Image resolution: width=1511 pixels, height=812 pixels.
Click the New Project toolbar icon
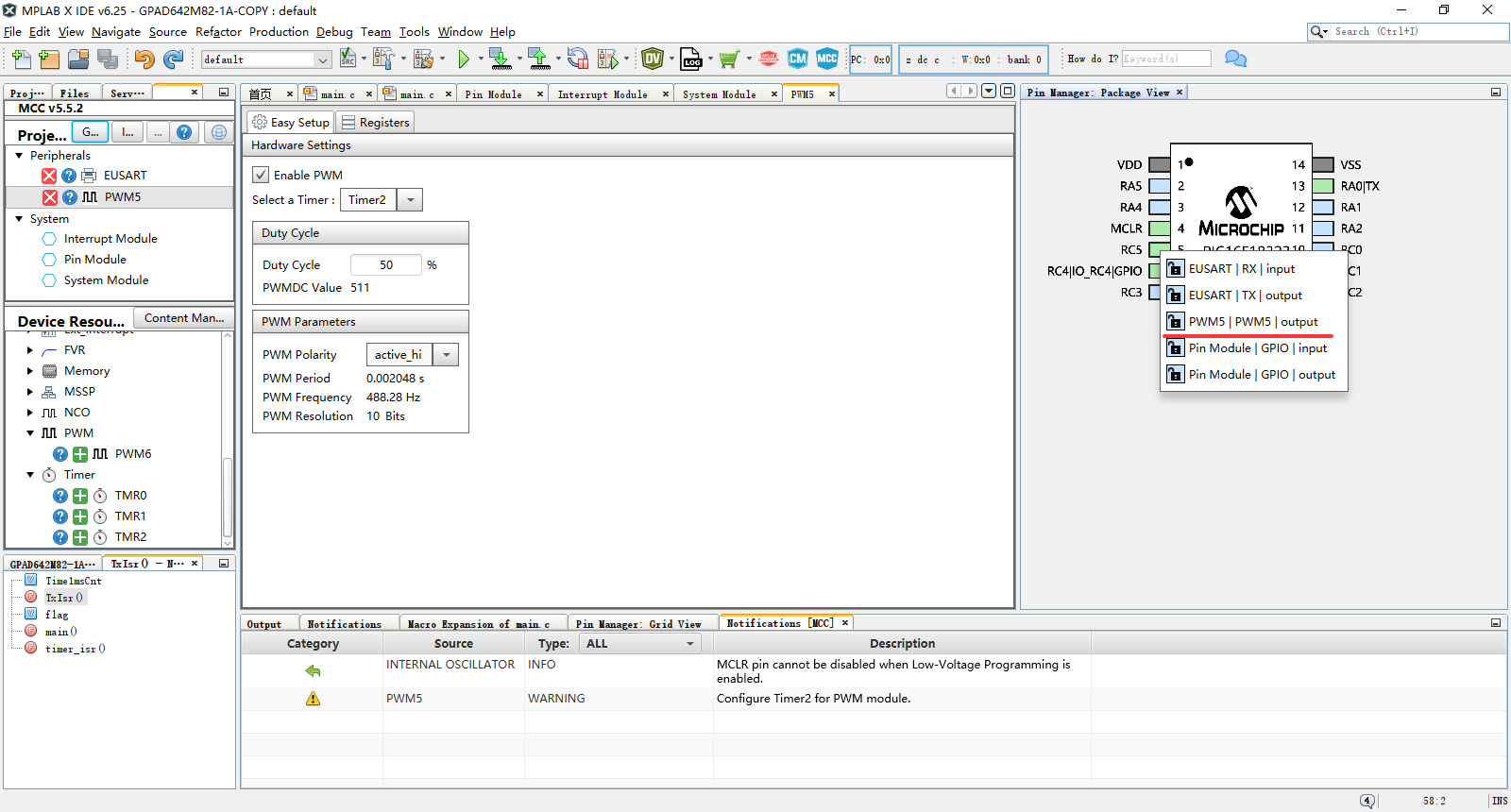pyautogui.click(x=50, y=59)
